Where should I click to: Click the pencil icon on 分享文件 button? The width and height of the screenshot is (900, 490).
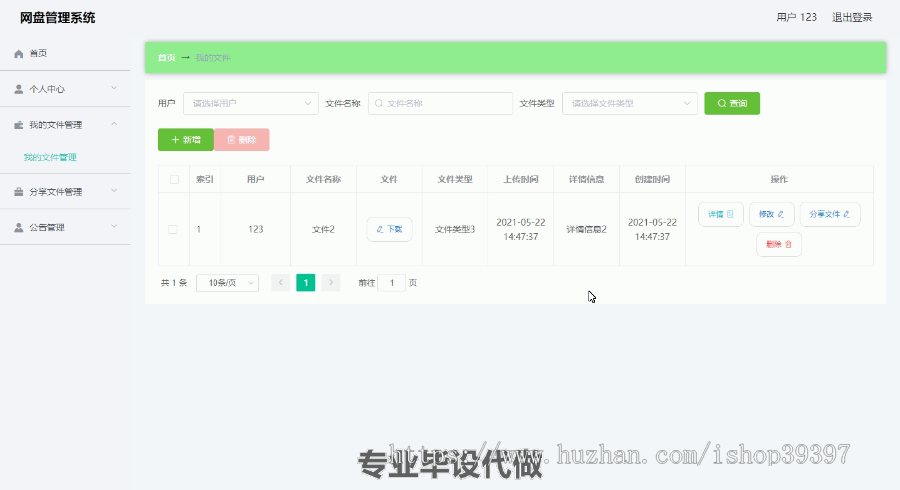coord(847,214)
